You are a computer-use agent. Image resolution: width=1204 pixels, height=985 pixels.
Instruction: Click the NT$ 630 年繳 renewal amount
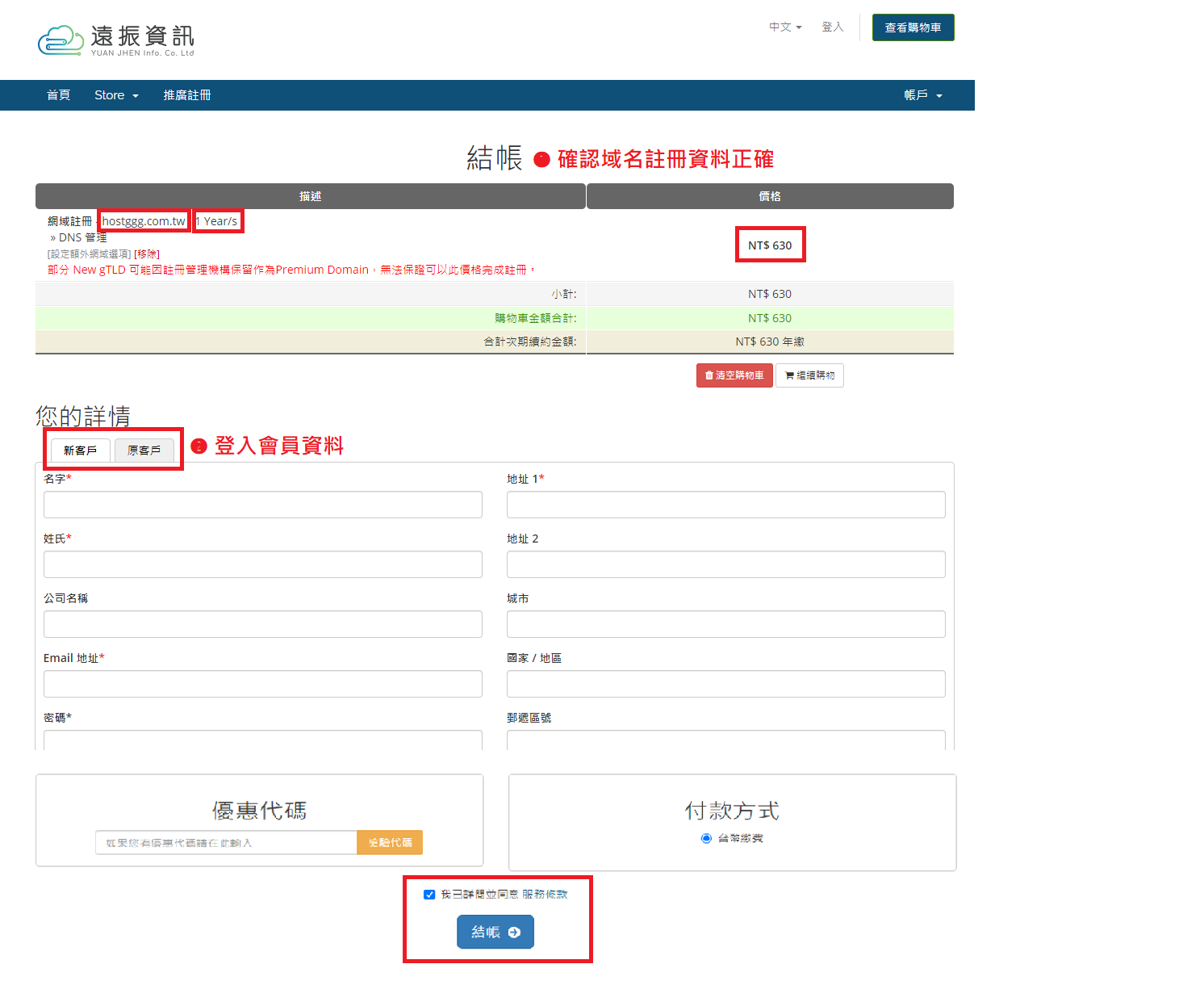pyautogui.click(x=770, y=342)
